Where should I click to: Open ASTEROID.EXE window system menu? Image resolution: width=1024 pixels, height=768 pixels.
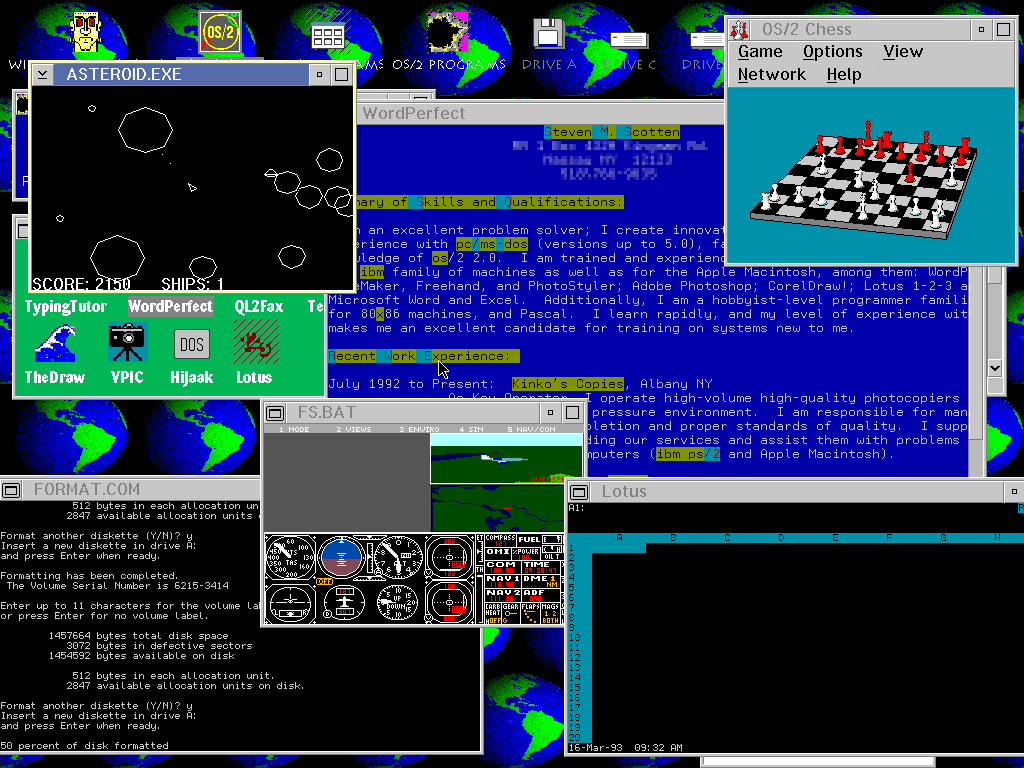click(x=43, y=74)
